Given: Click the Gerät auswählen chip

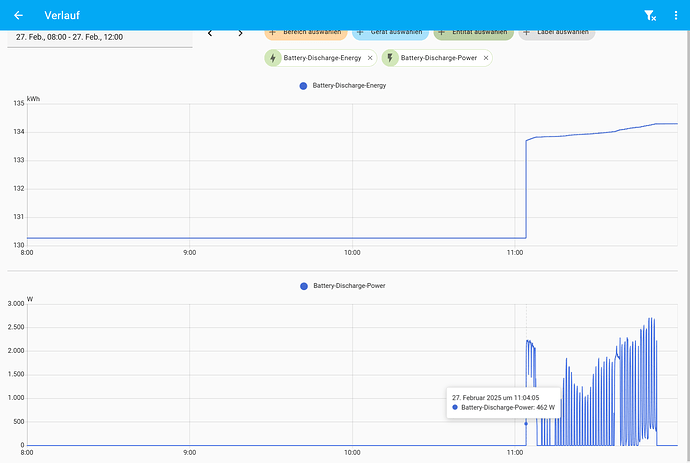Looking at the screenshot, I should pyautogui.click(x=390, y=35).
